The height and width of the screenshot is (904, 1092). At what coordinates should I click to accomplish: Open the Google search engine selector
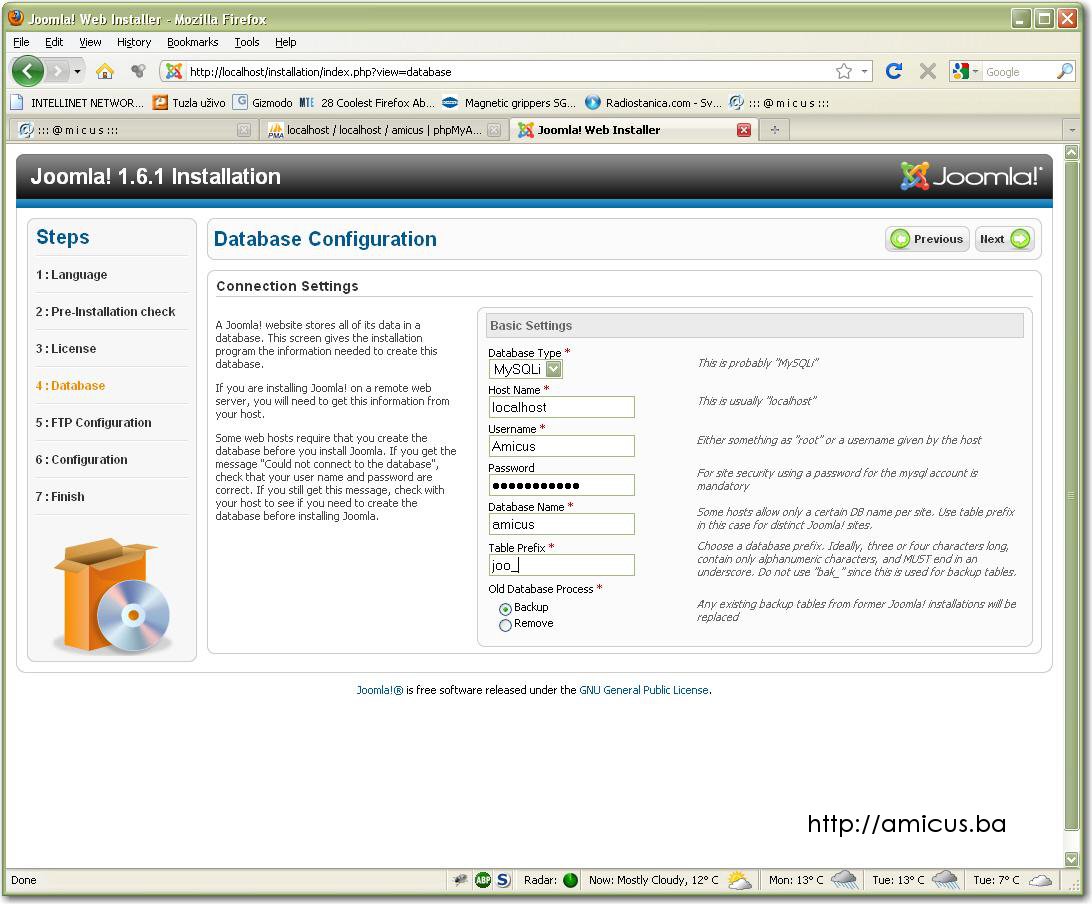966,71
